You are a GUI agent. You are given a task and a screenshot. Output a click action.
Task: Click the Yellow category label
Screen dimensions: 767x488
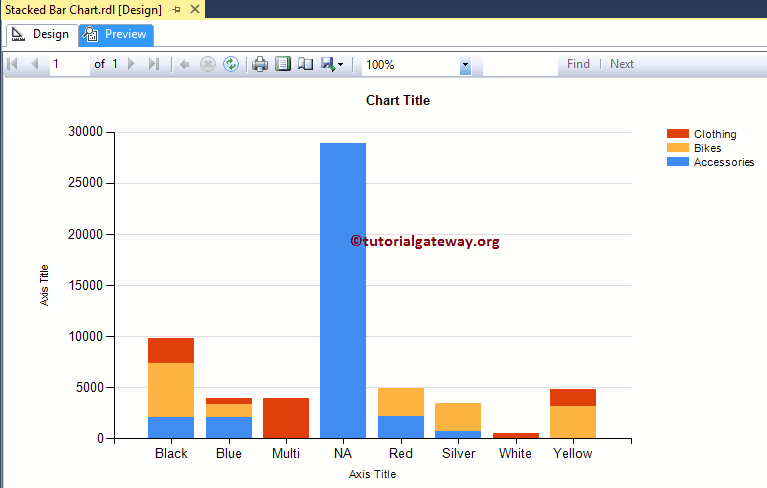(x=572, y=453)
